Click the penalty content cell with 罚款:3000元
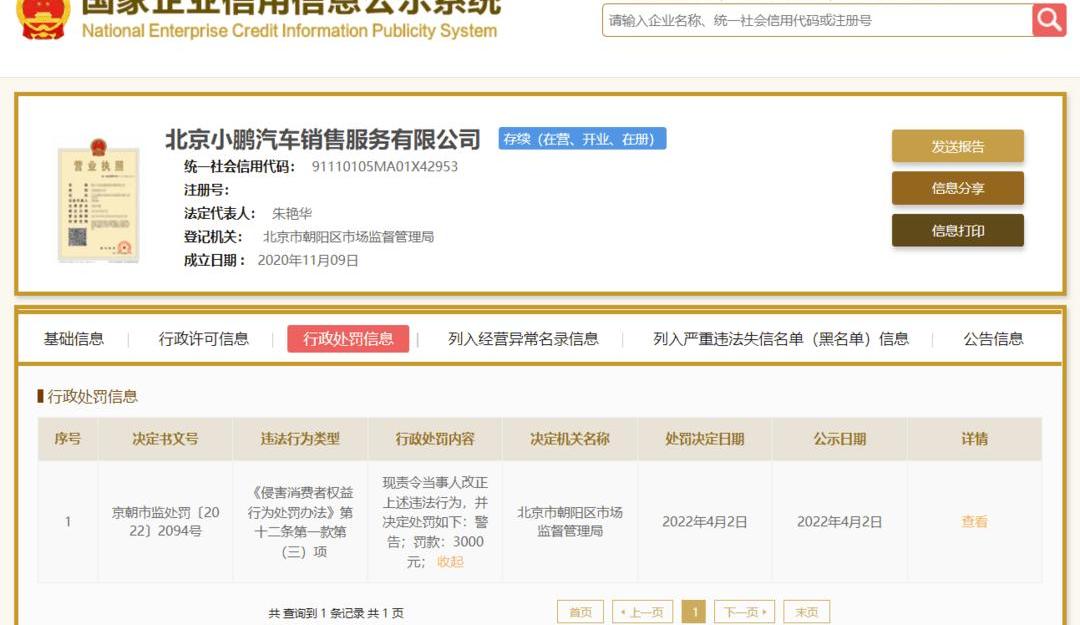The height and width of the screenshot is (625, 1080). point(435,522)
